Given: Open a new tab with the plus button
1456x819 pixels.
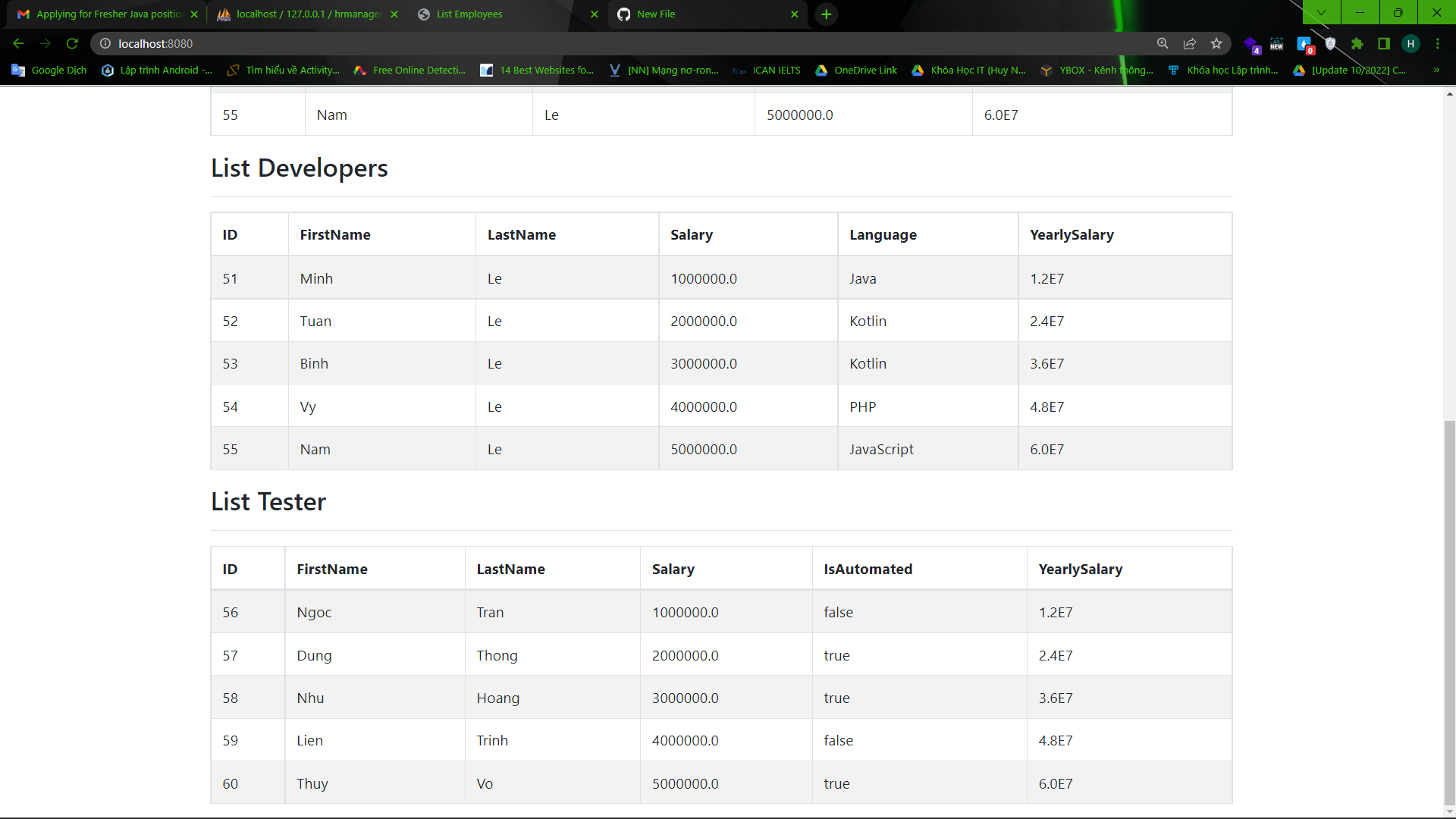Looking at the screenshot, I should coord(827,14).
